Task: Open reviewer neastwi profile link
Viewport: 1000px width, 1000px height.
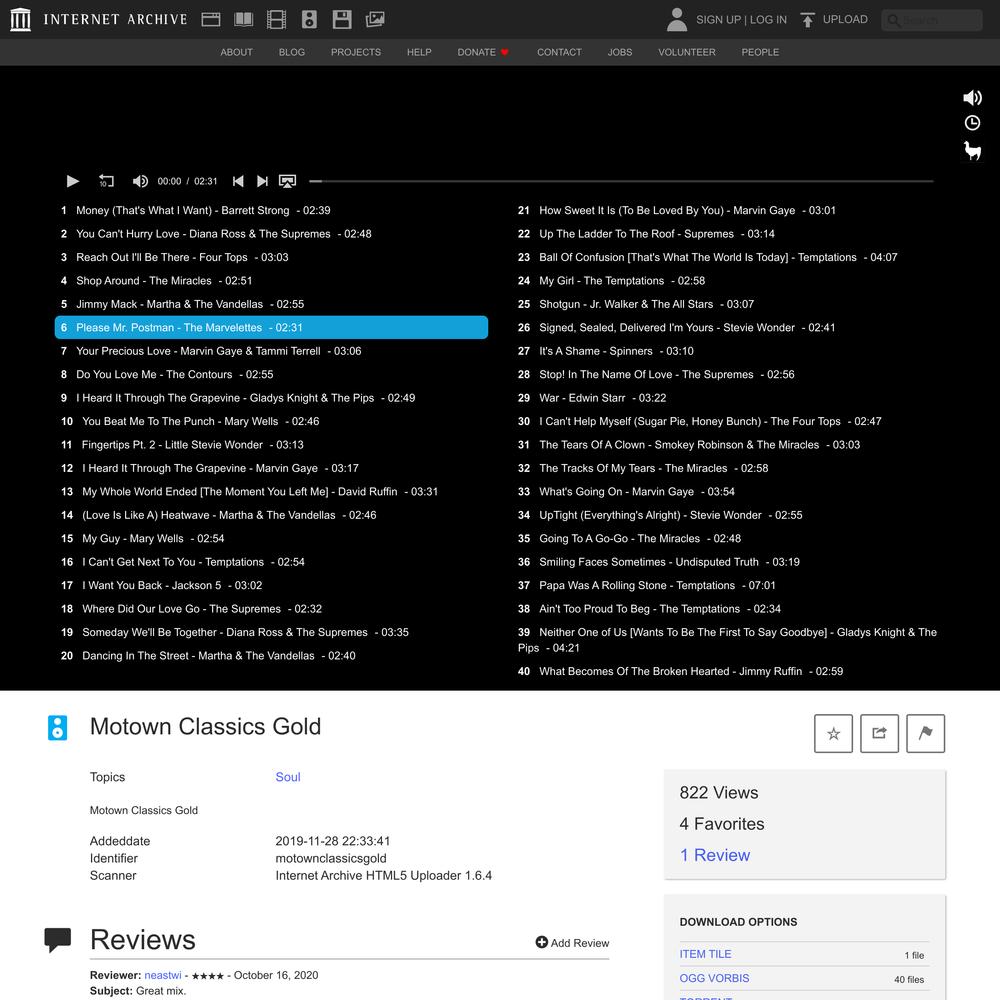Action: 163,975
